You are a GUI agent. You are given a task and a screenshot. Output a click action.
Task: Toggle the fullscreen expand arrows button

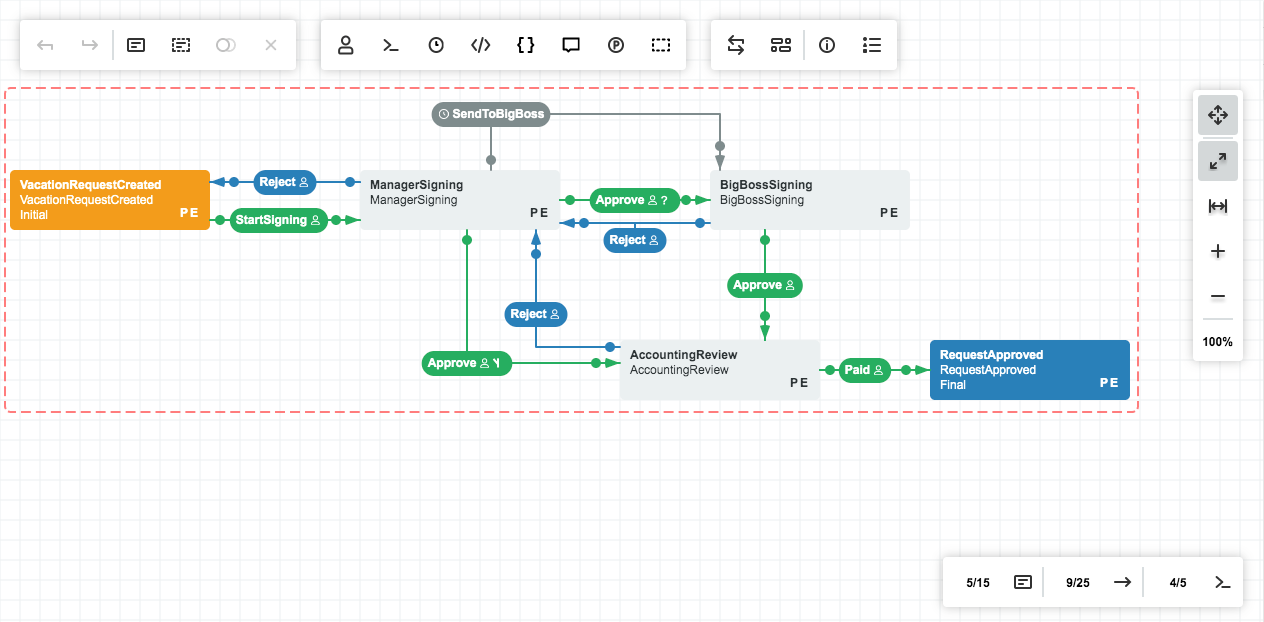[x=1218, y=160]
